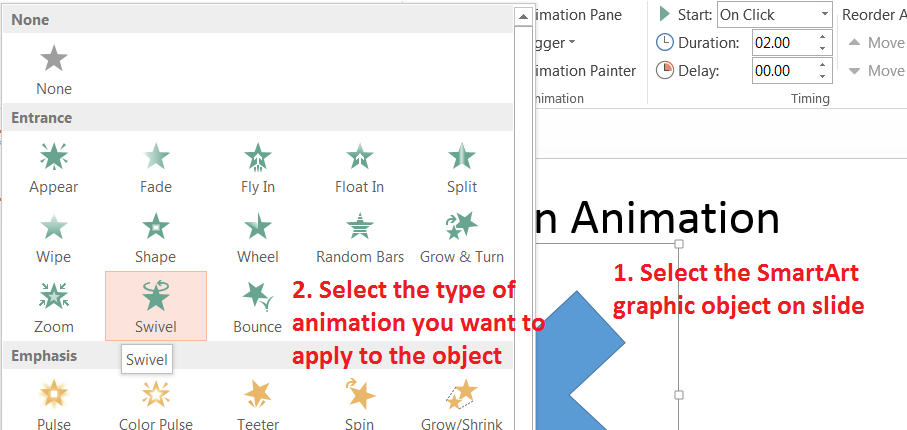907x430 pixels.
Task: Open the Animation Pane
Action: click(580, 15)
